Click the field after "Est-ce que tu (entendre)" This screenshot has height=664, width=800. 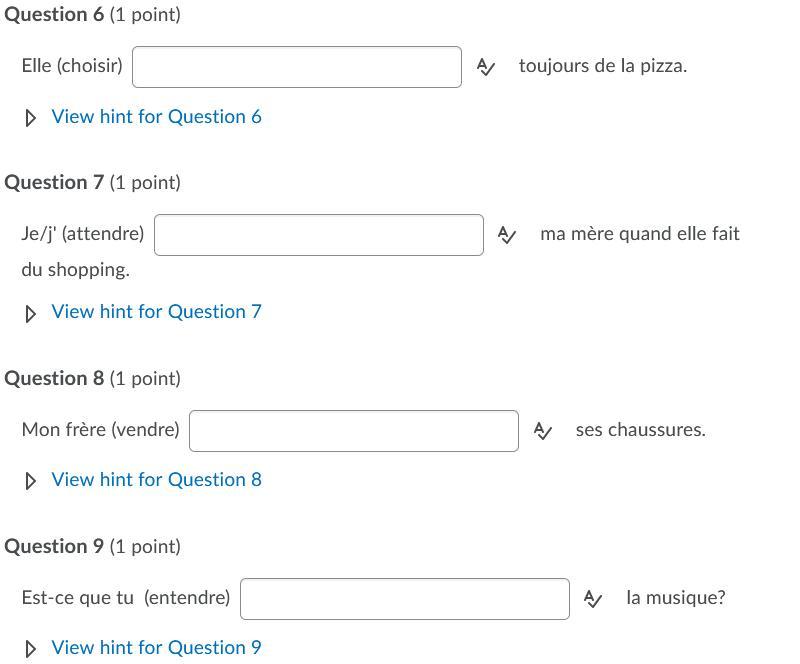(405, 599)
